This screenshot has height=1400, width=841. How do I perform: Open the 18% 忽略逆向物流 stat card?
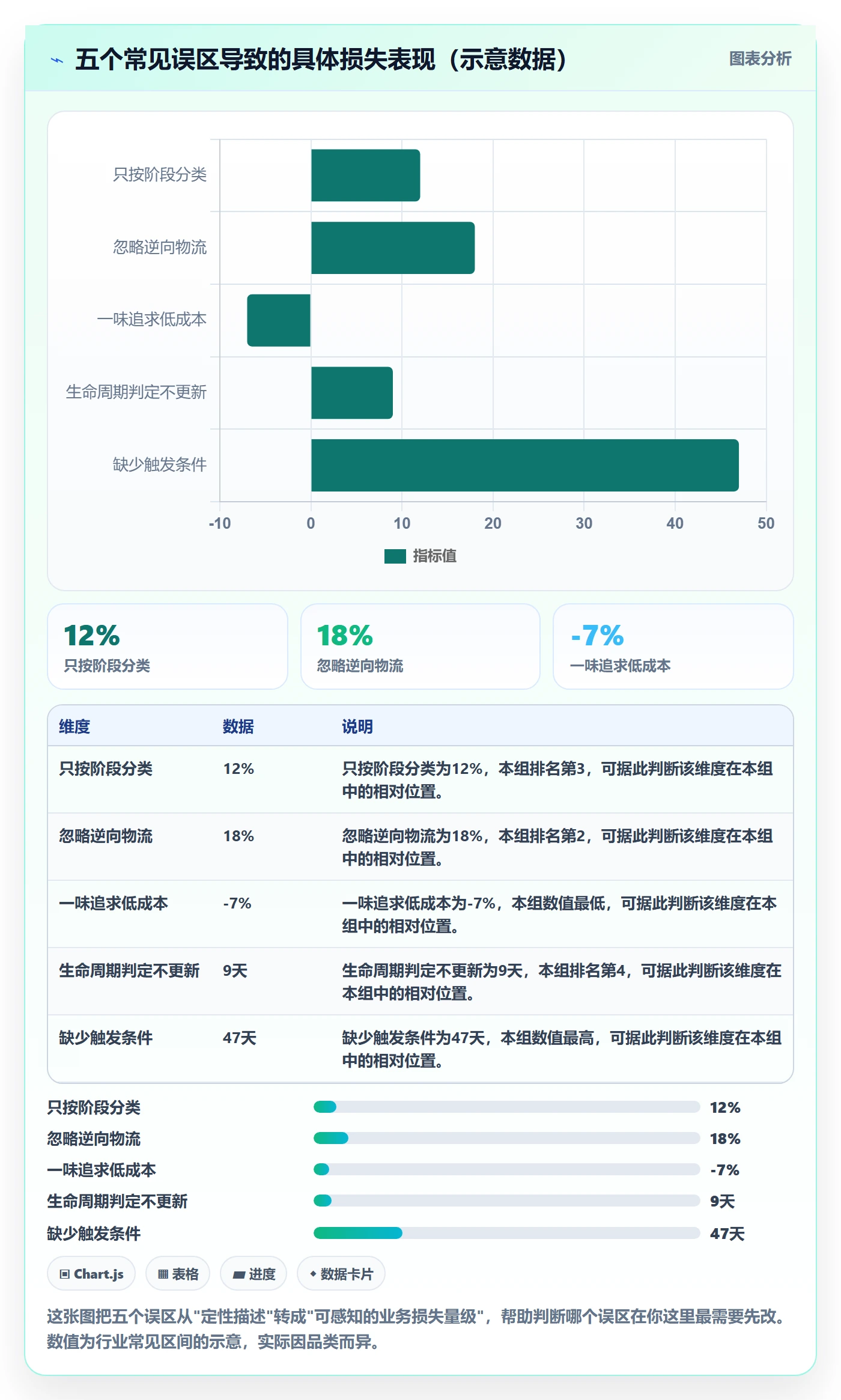click(x=421, y=647)
